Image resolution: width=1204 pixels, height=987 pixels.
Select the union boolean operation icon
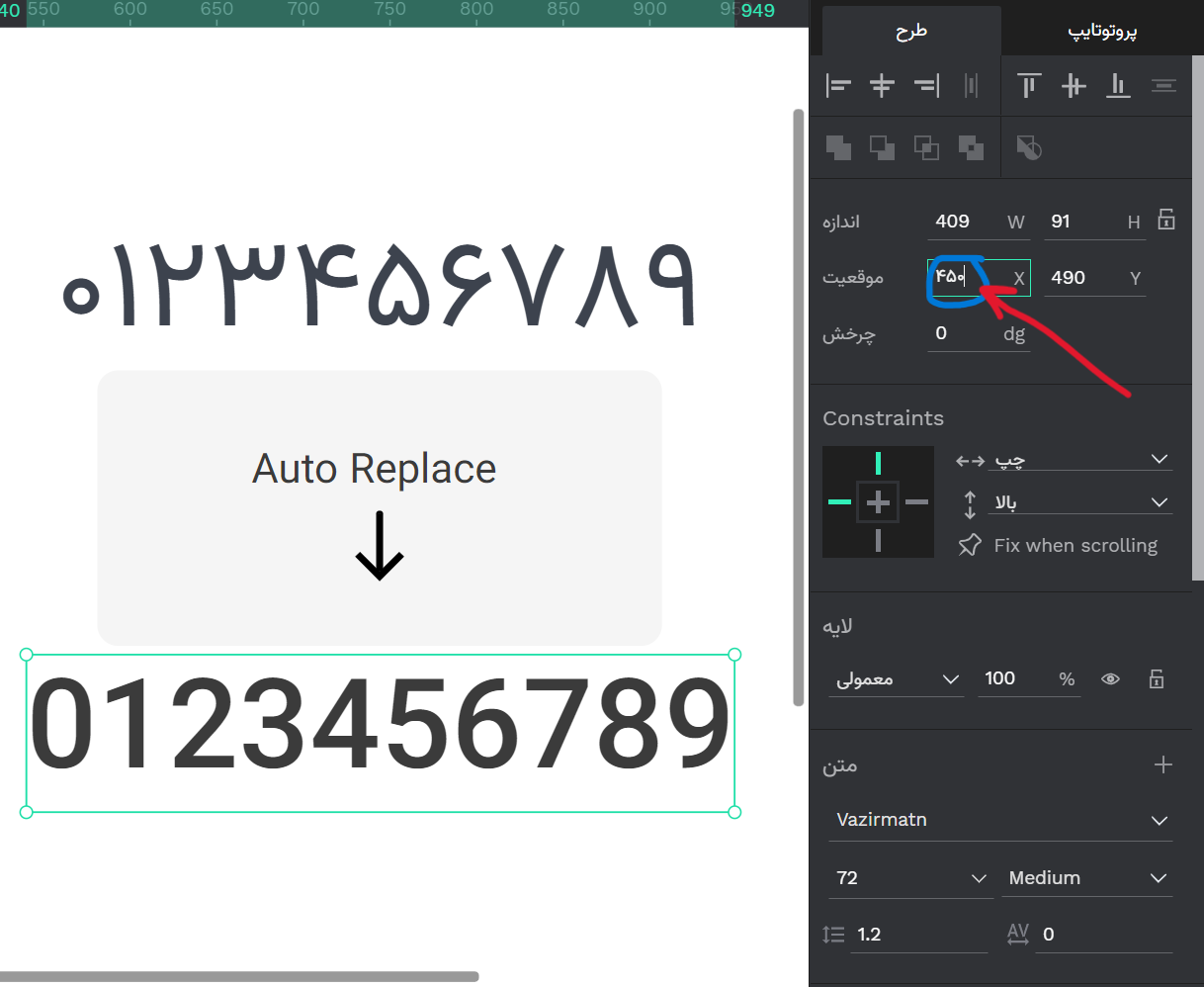click(838, 147)
